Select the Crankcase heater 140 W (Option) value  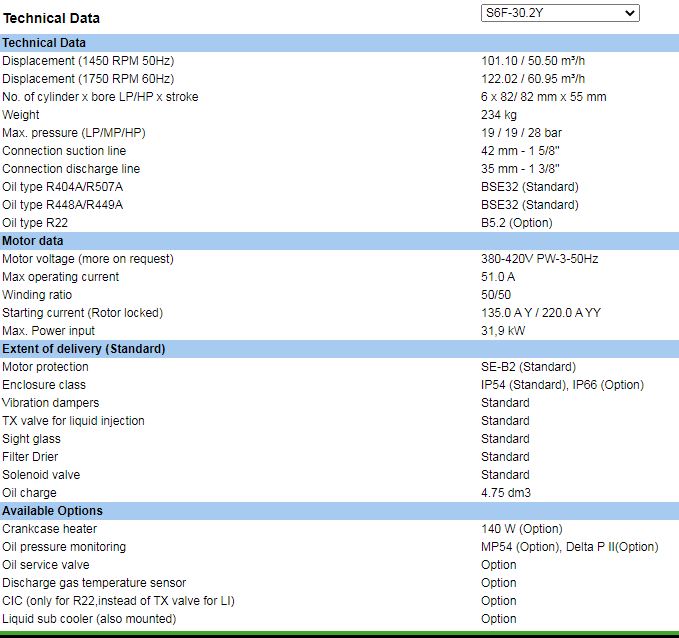(x=521, y=529)
